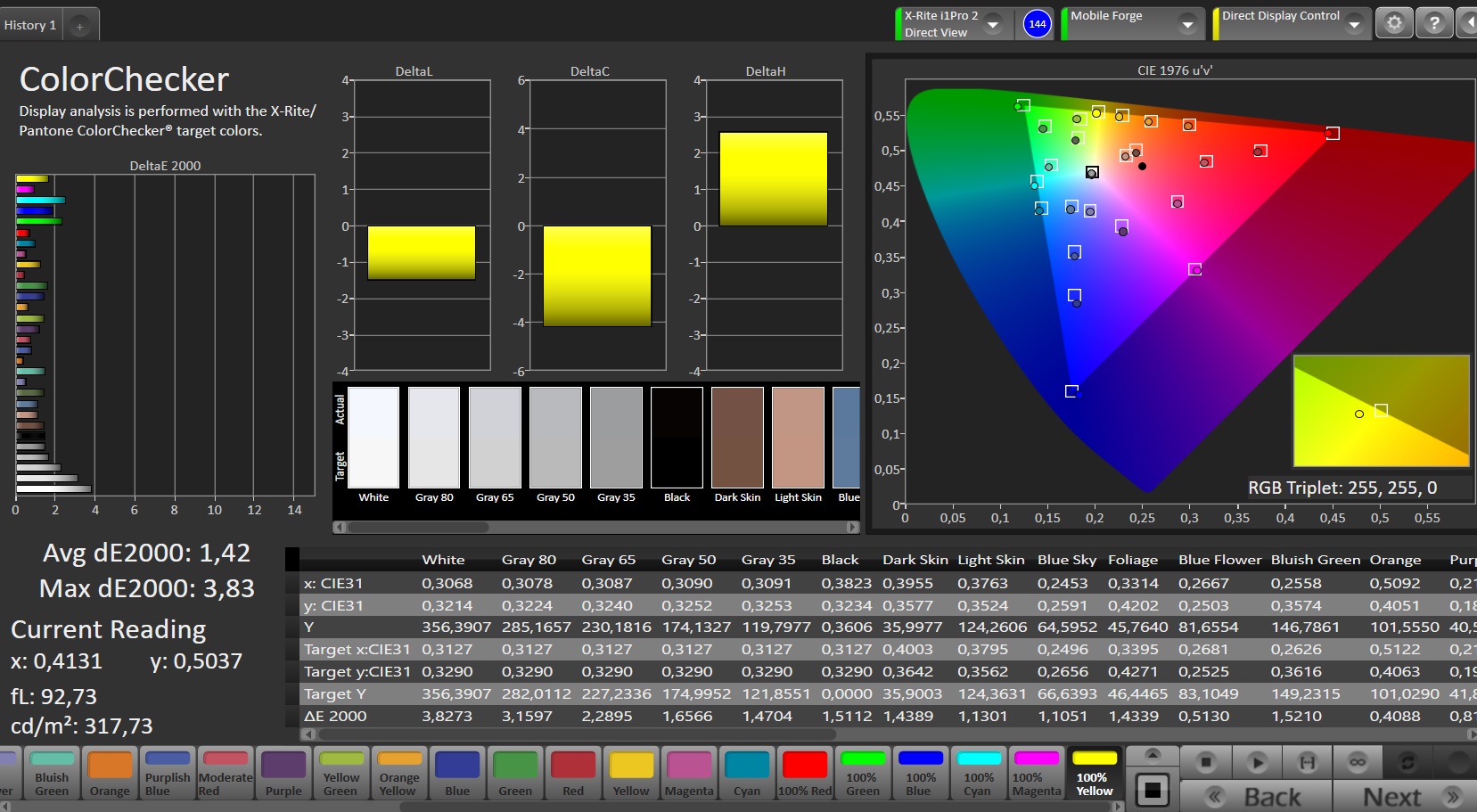Screen dimensions: 1477x812
Task: Click right arrow of patch list scrollbar
Action: click(x=1119, y=807)
